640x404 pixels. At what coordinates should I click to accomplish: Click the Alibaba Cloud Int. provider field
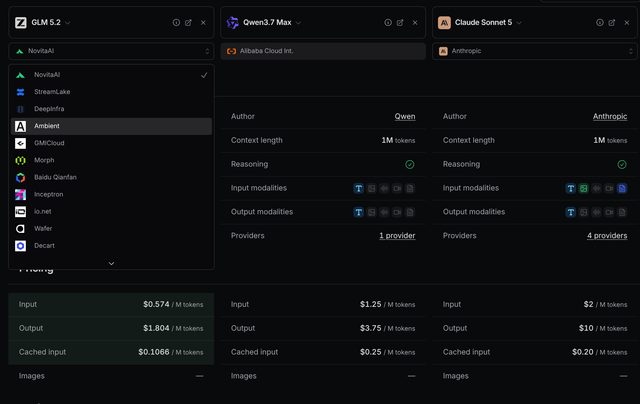(x=323, y=51)
